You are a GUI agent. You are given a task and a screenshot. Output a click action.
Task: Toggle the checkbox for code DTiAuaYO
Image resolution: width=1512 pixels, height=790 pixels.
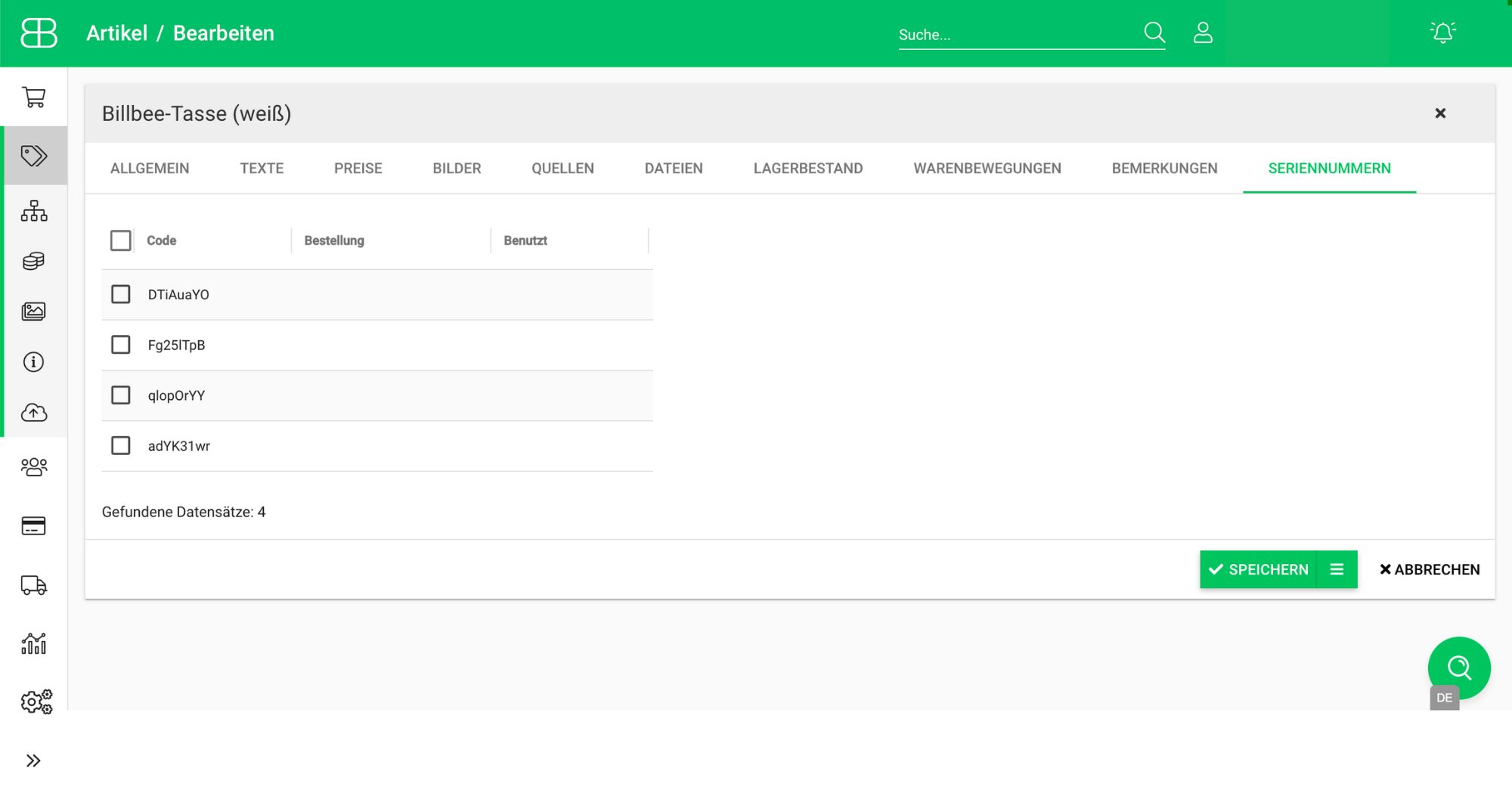point(120,294)
